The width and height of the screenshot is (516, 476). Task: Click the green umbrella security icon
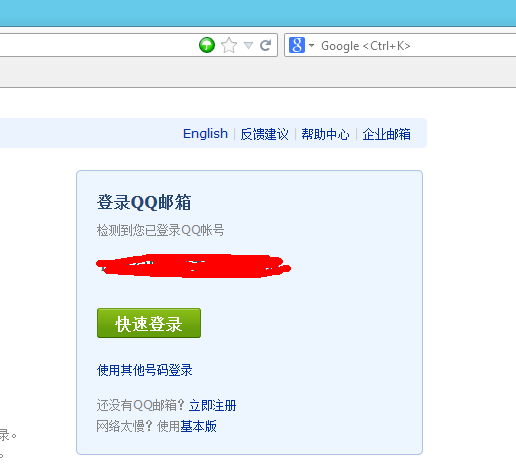(207, 45)
